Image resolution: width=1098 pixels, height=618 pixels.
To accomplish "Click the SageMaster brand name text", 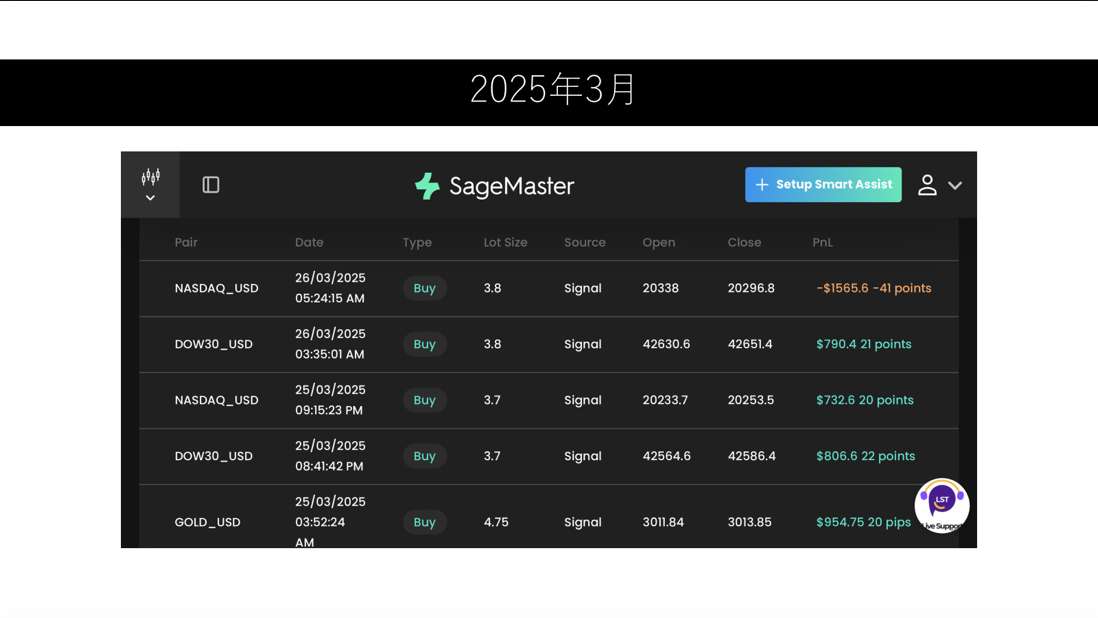I will coord(511,186).
